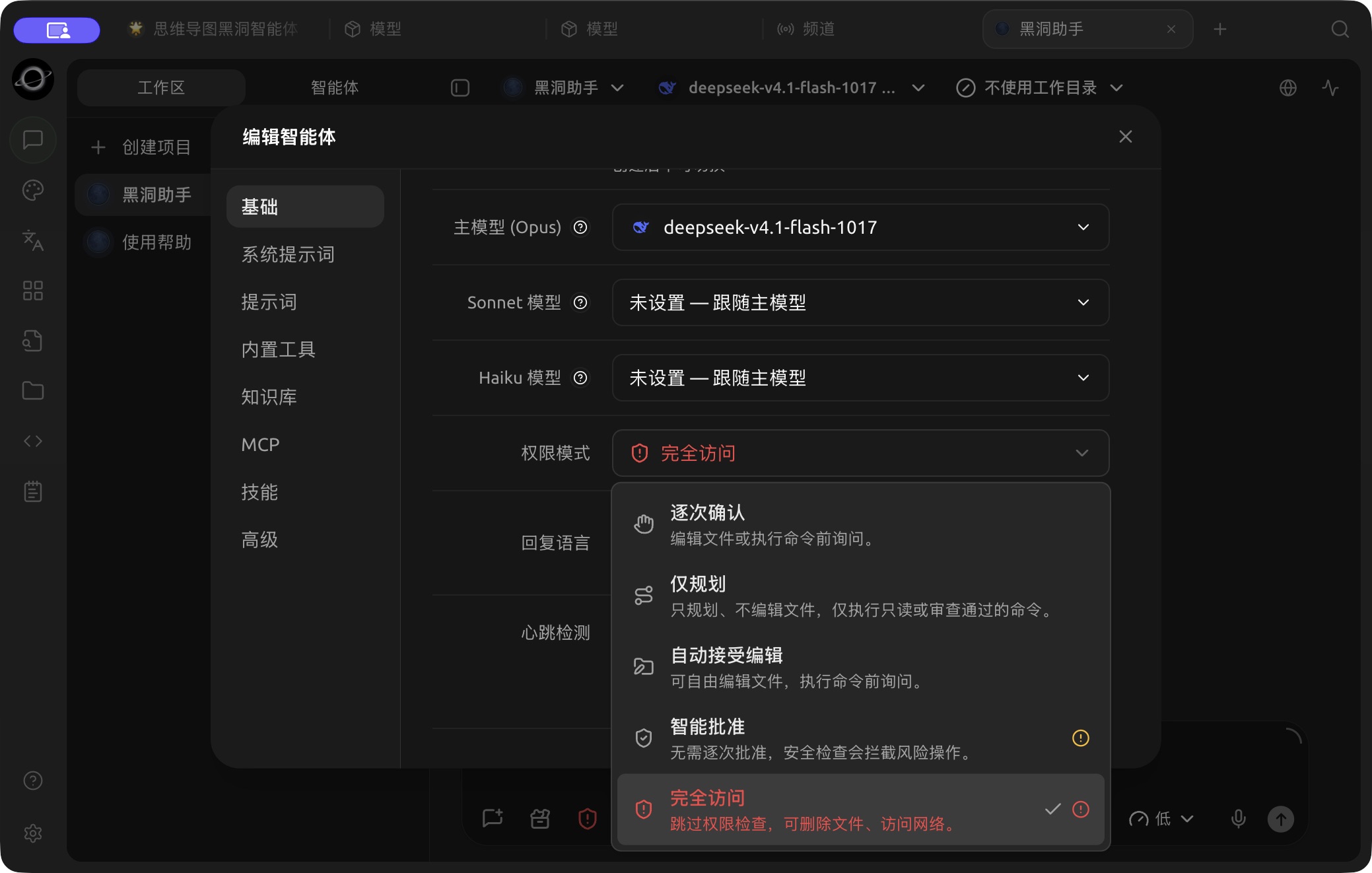Select the 完全访问 option in the list
Image resolution: width=1372 pixels, height=873 pixels.
click(x=860, y=810)
